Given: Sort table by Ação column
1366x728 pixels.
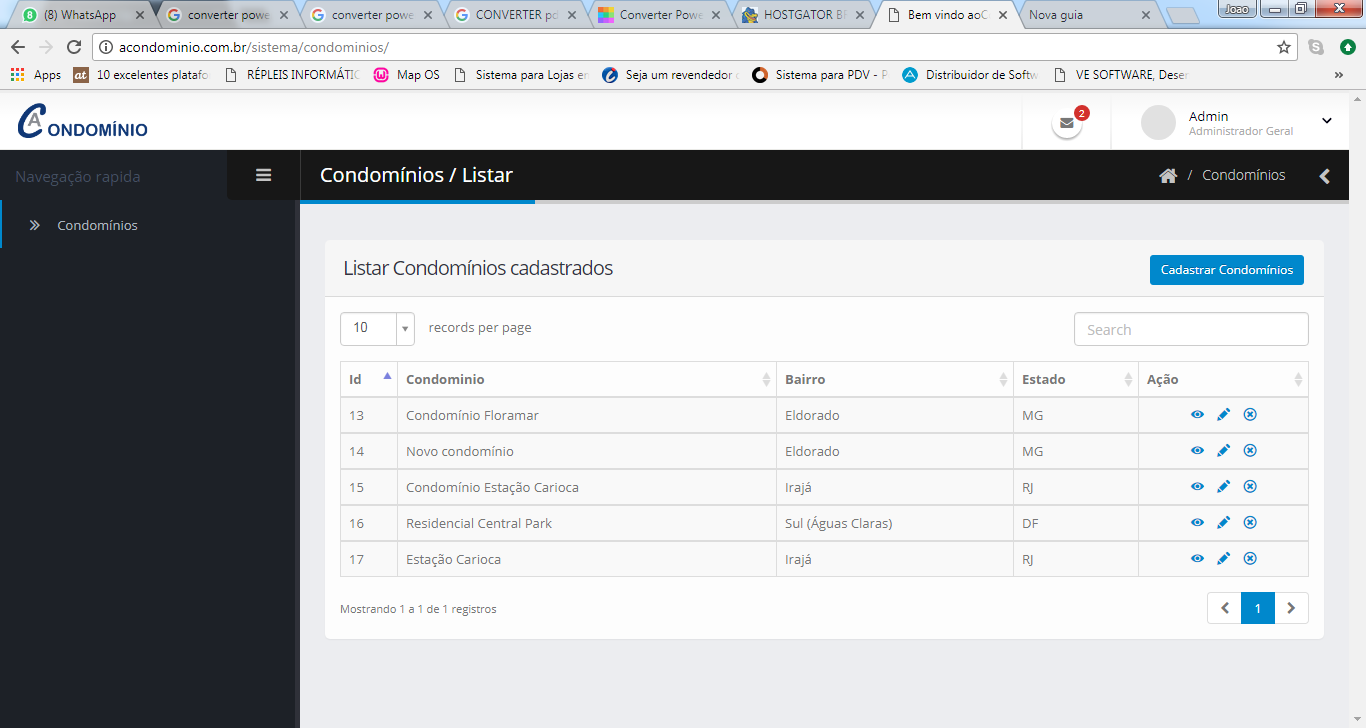Looking at the screenshot, I should coord(1223,379).
